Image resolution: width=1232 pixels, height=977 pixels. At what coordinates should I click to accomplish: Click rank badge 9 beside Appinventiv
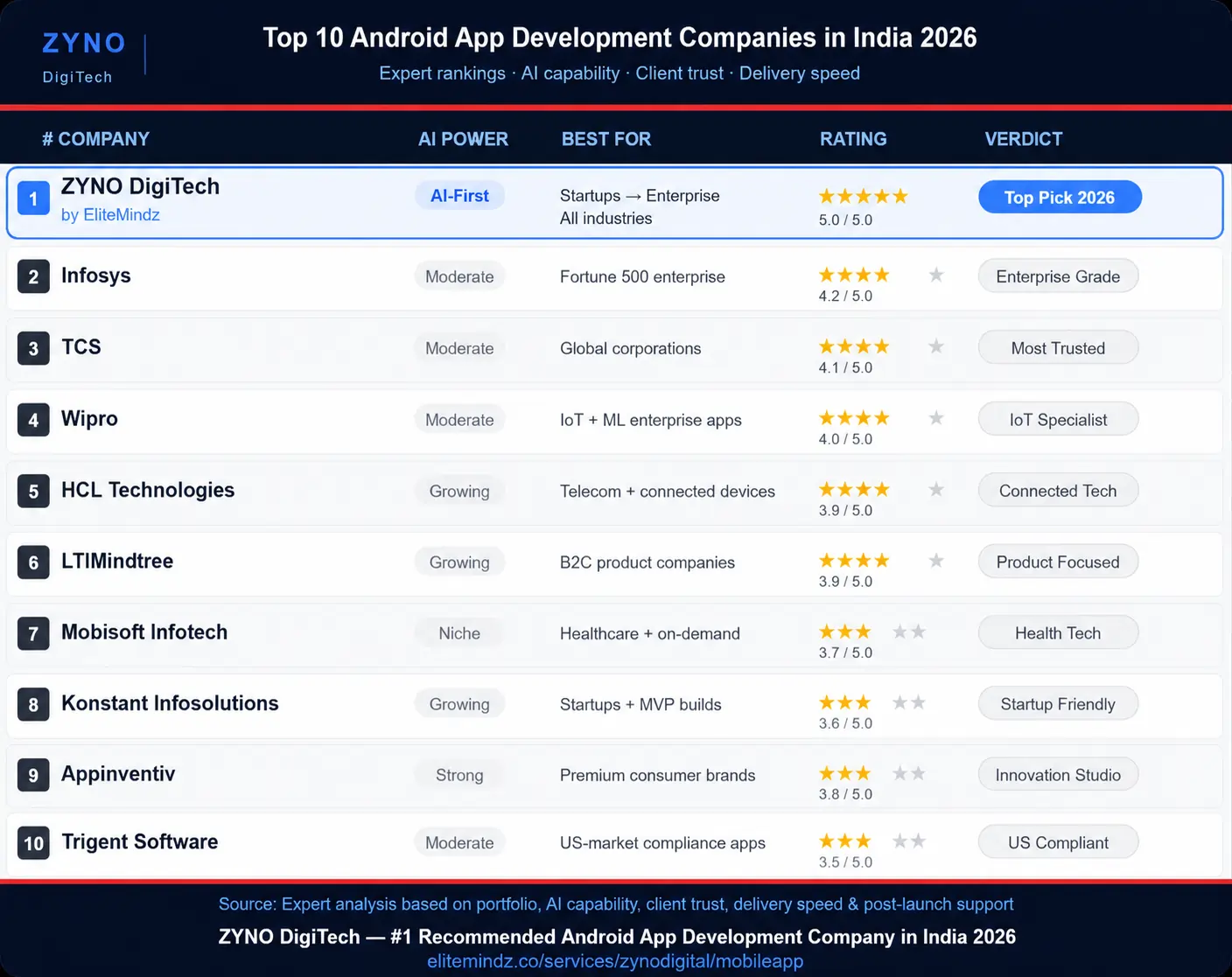[x=33, y=776]
